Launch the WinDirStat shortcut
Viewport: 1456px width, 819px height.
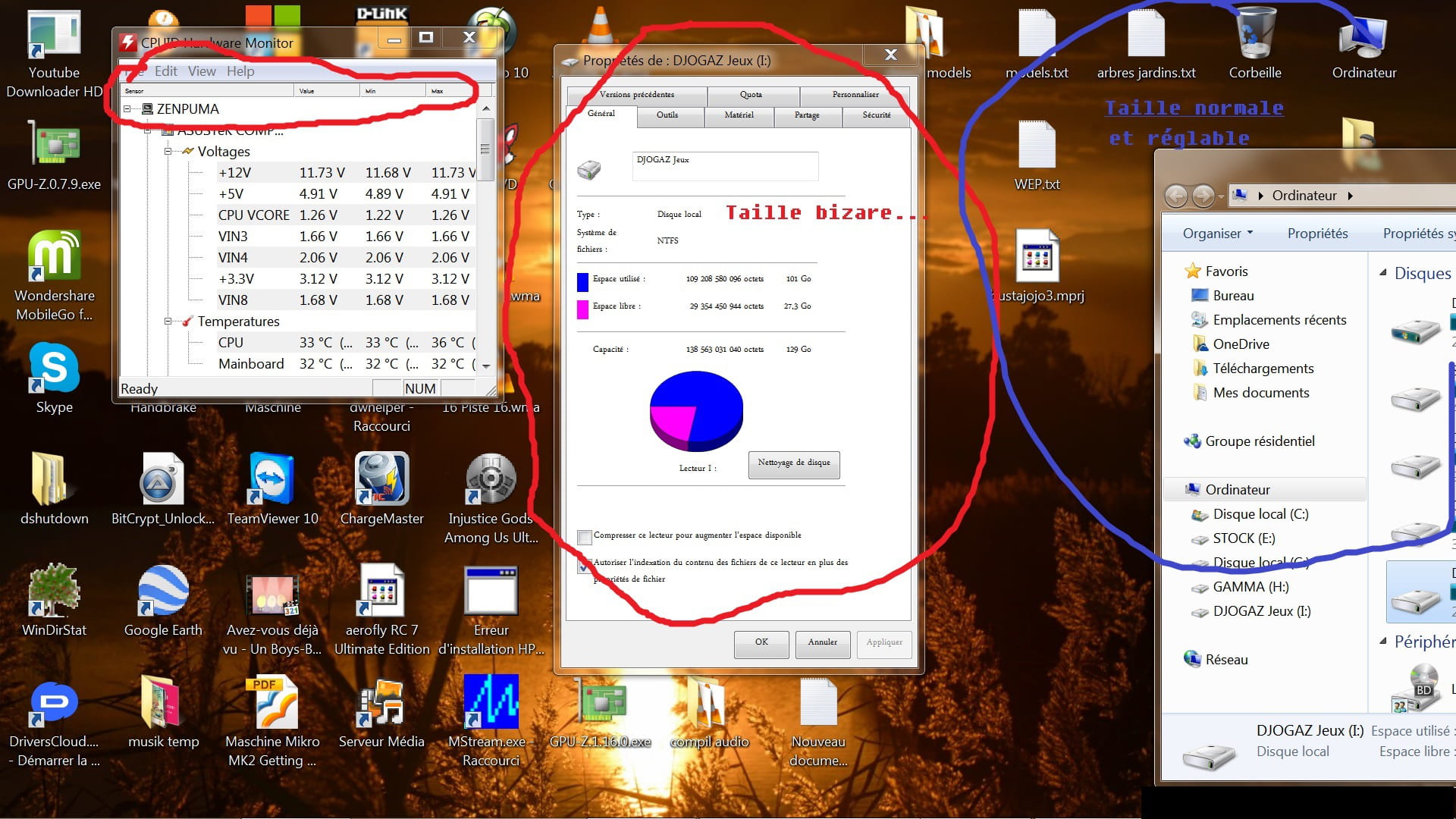54,601
